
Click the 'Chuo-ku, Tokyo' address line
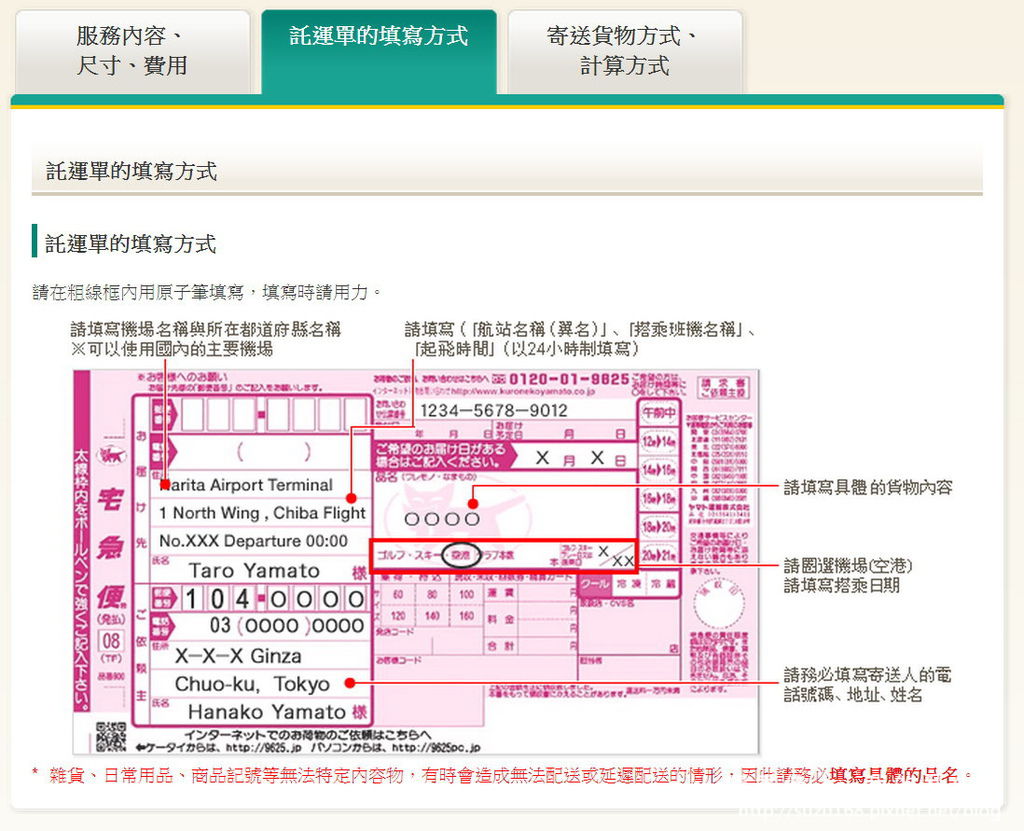pos(253,684)
